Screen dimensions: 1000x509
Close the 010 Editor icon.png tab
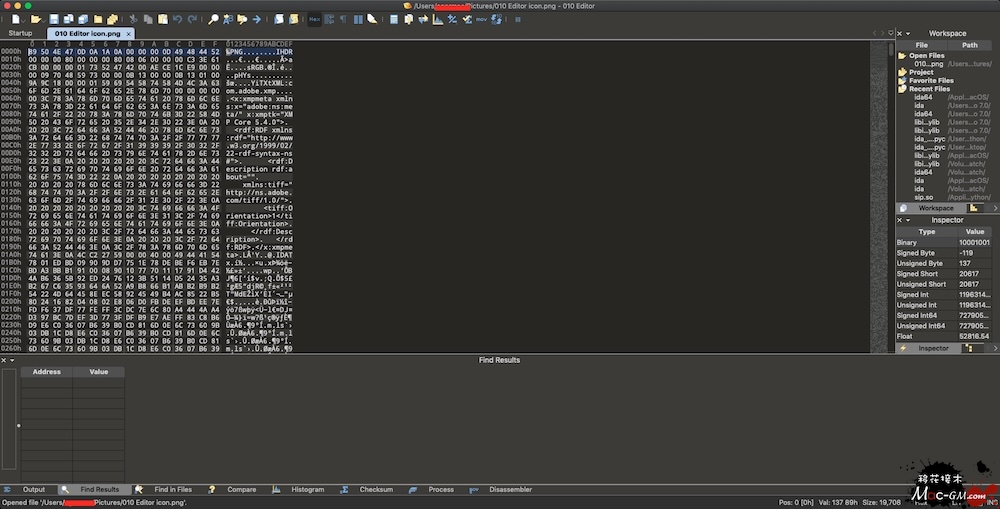[129, 33]
